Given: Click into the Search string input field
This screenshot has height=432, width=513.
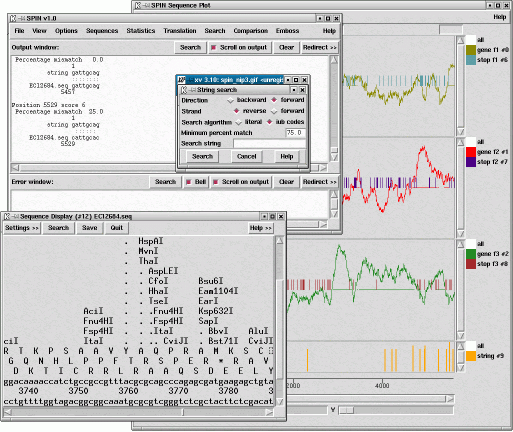Looking at the screenshot, I should pos(269,144).
